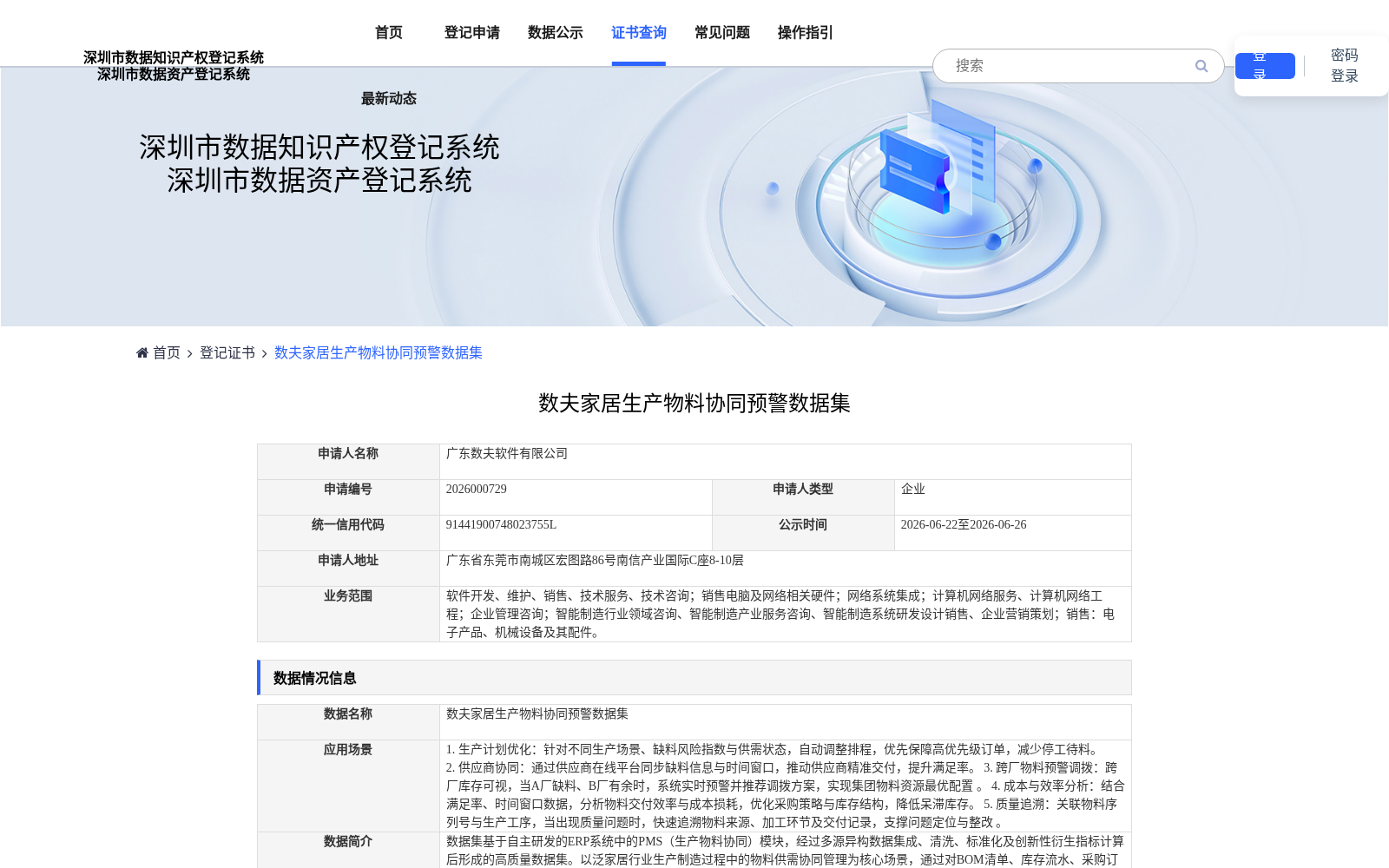Click the 业务范围 label cell
This screenshot has width=1389, height=868.
pos(348,615)
